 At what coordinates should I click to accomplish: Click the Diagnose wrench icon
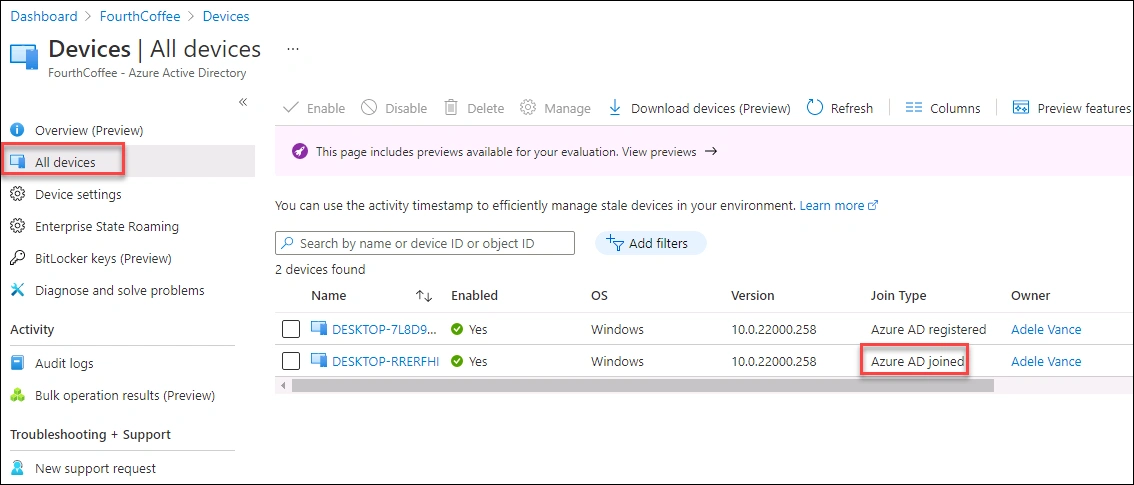18,291
